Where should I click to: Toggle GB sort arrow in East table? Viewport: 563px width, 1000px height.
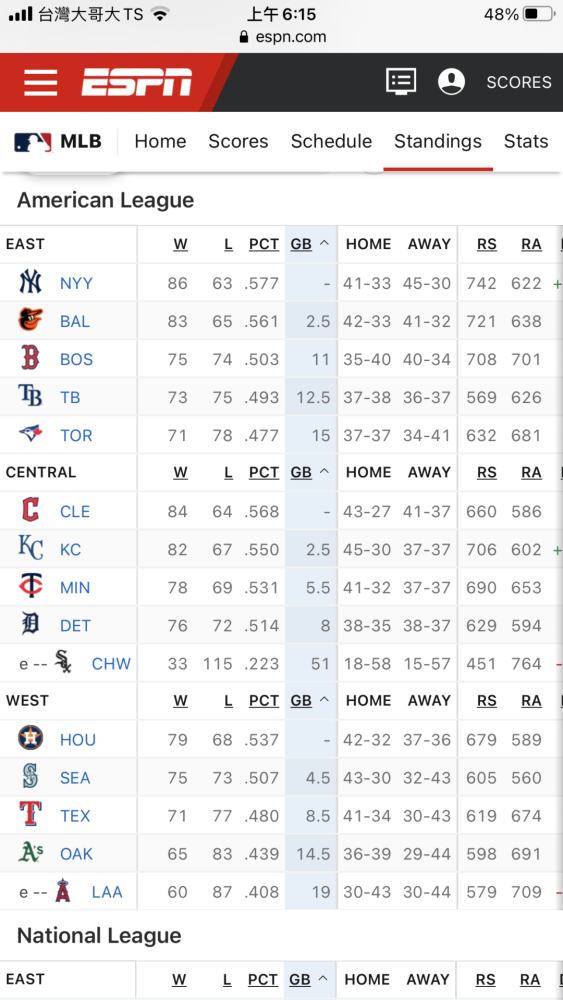(324, 244)
